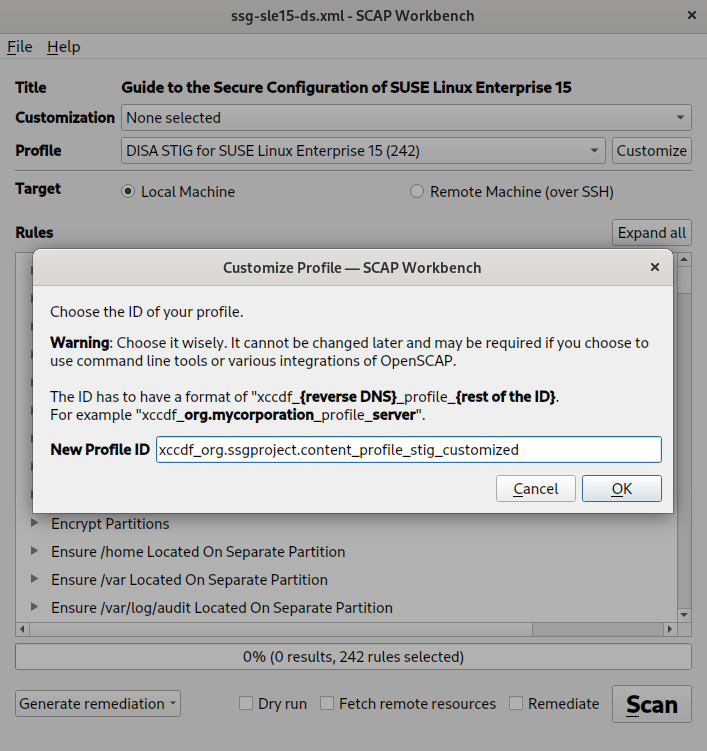
Task: Open the Profile dropdown selector
Action: [x=362, y=151]
